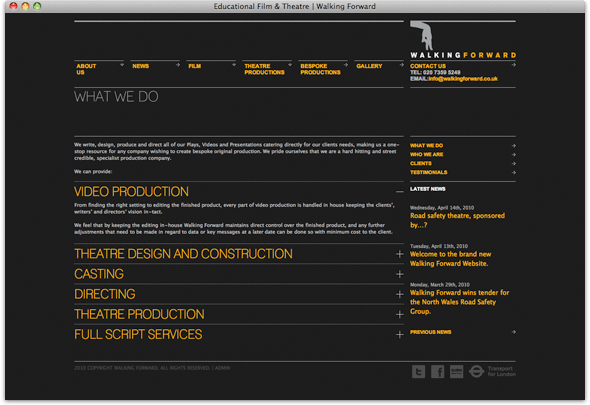This screenshot has width=590, height=405.
Task: Click the Tuesday, April 13th, 2010 date
Action: (x=439, y=246)
